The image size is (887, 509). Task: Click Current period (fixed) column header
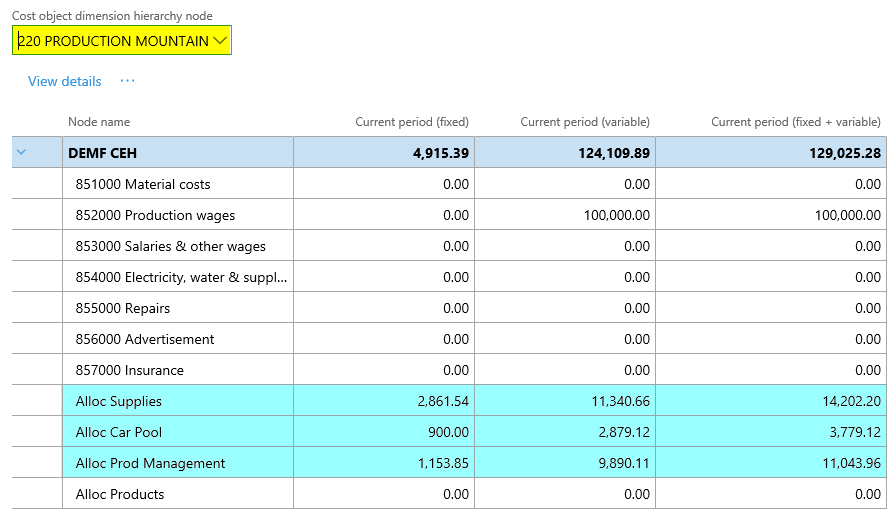coord(411,122)
